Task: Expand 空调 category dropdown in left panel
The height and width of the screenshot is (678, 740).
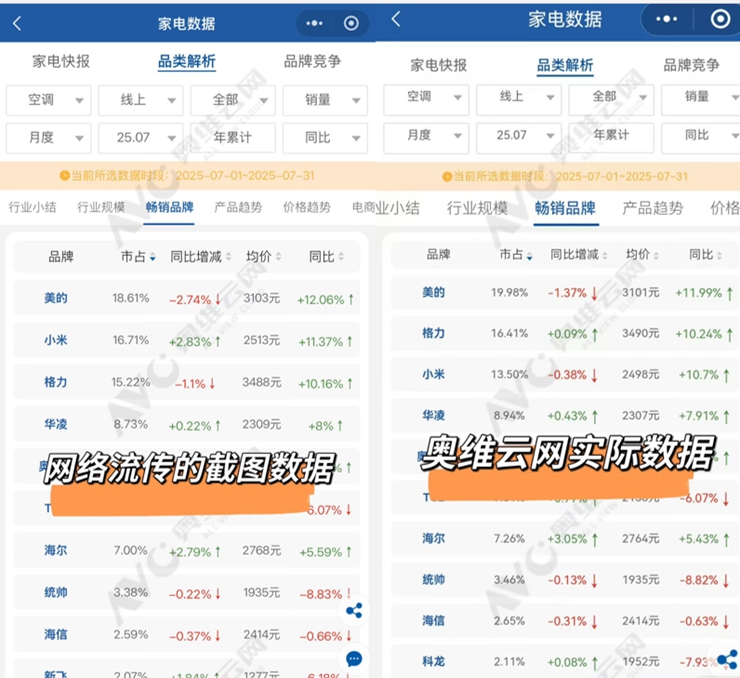Action: (48, 100)
